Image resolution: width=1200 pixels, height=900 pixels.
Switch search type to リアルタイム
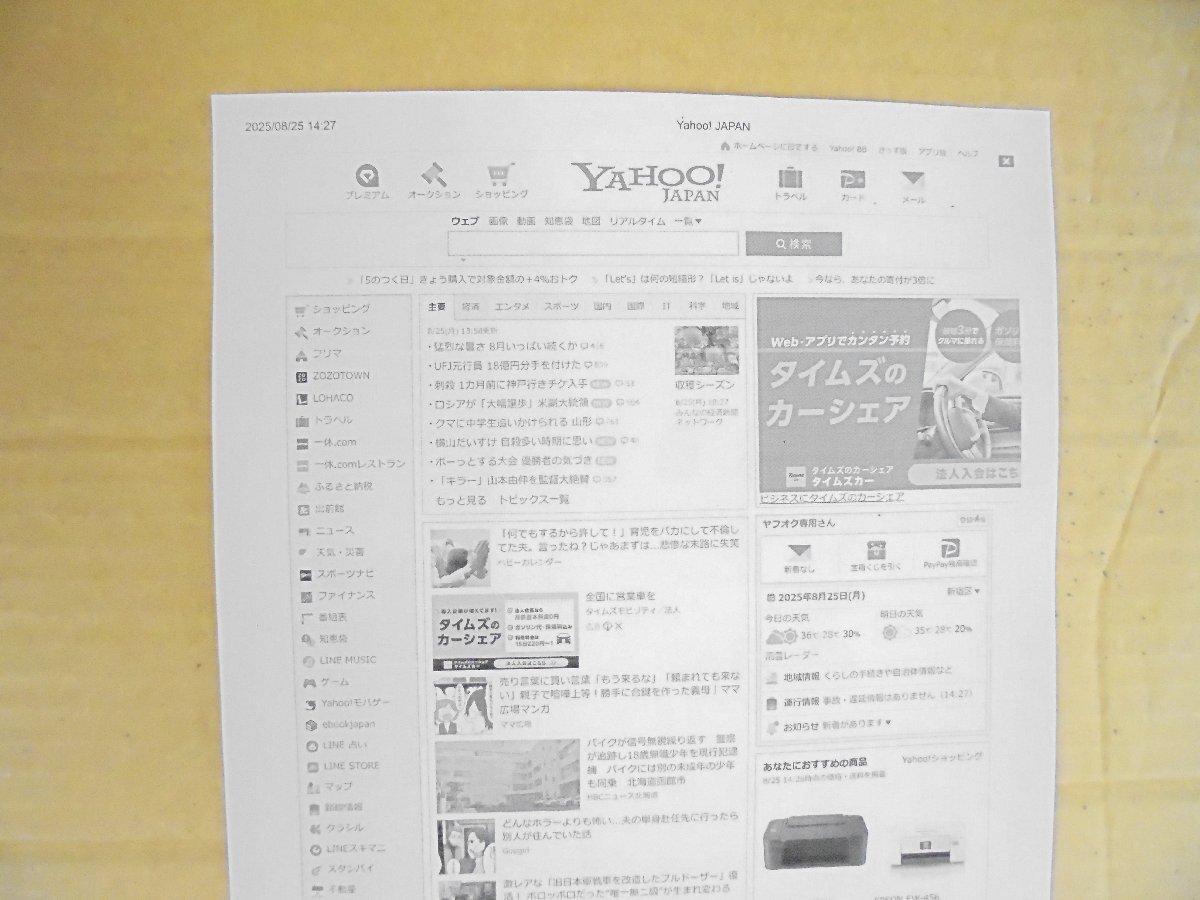click(x=637, y=221)
